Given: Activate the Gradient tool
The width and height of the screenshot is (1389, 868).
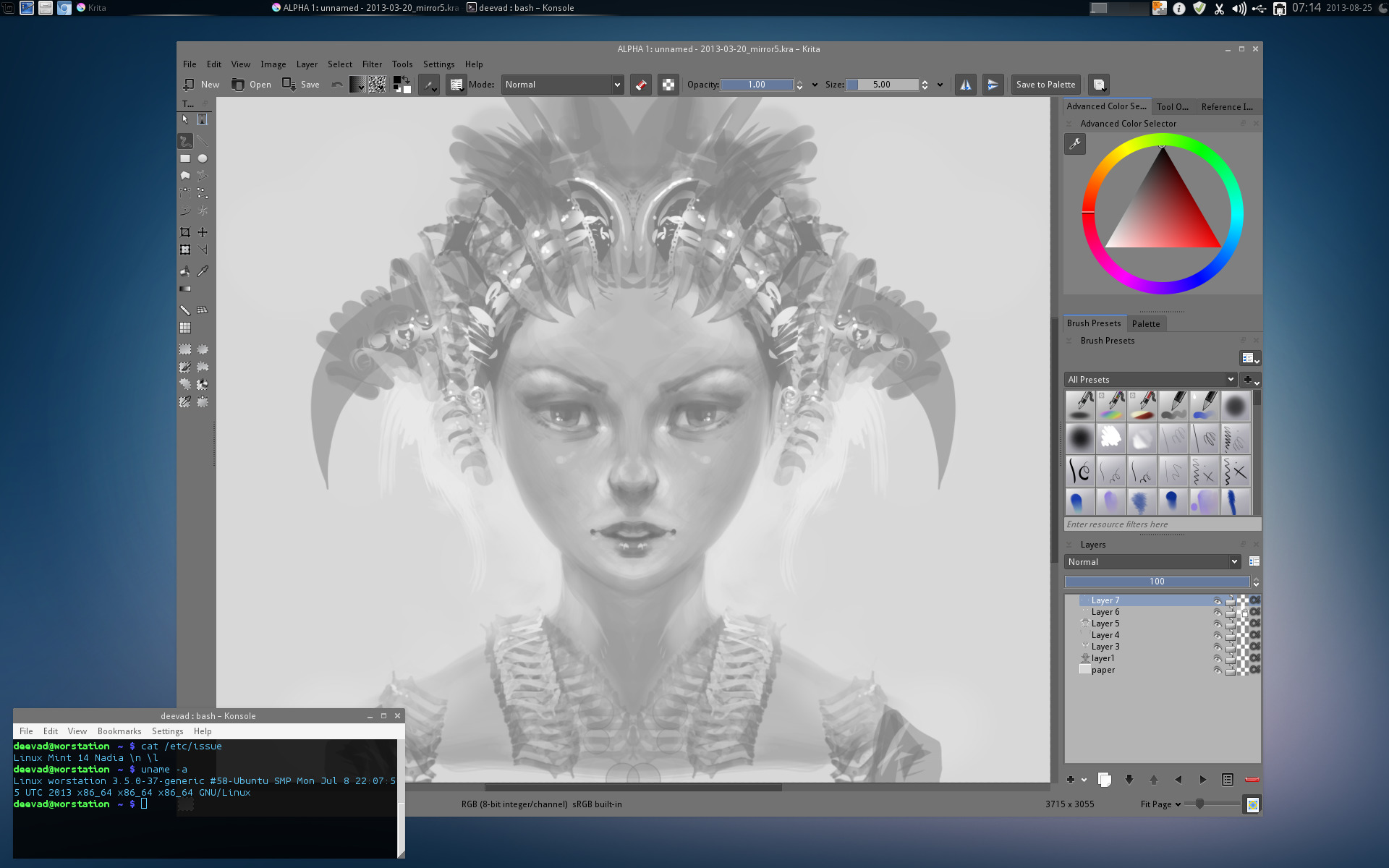Looking at the screenshot, I should pyautogui.click(x=185, y=289).
